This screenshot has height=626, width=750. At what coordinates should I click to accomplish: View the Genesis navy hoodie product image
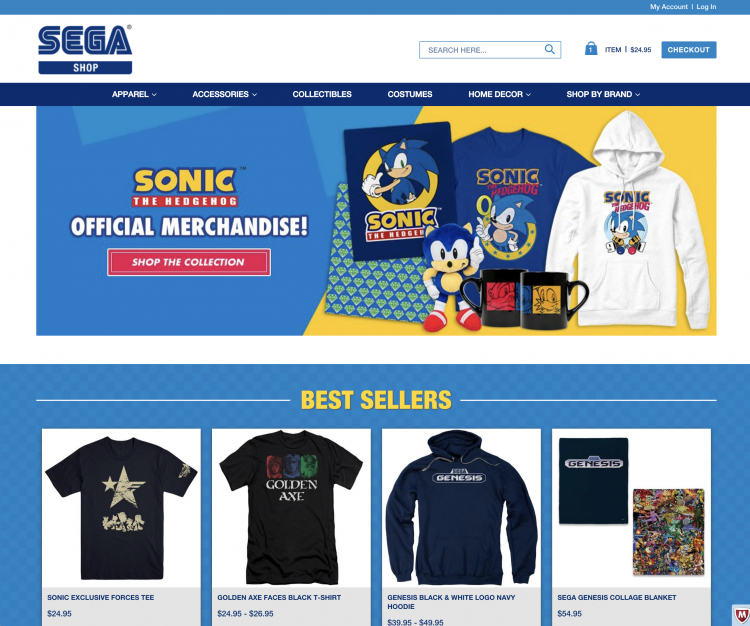461,507
